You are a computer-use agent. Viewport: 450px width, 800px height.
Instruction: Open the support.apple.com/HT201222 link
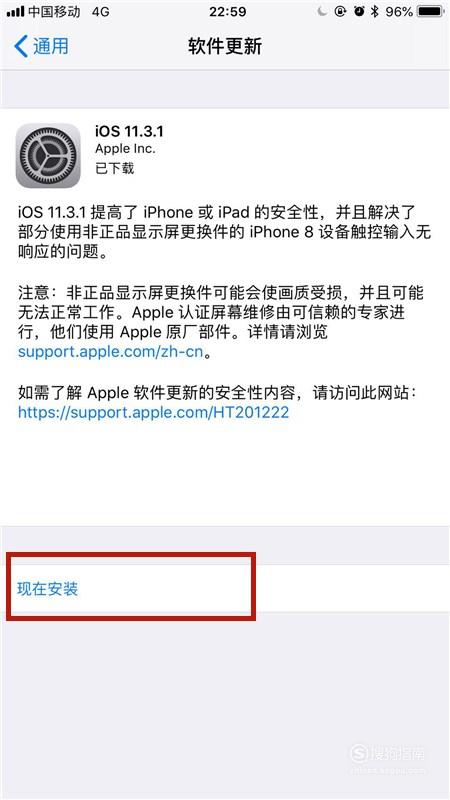[154, 412]
